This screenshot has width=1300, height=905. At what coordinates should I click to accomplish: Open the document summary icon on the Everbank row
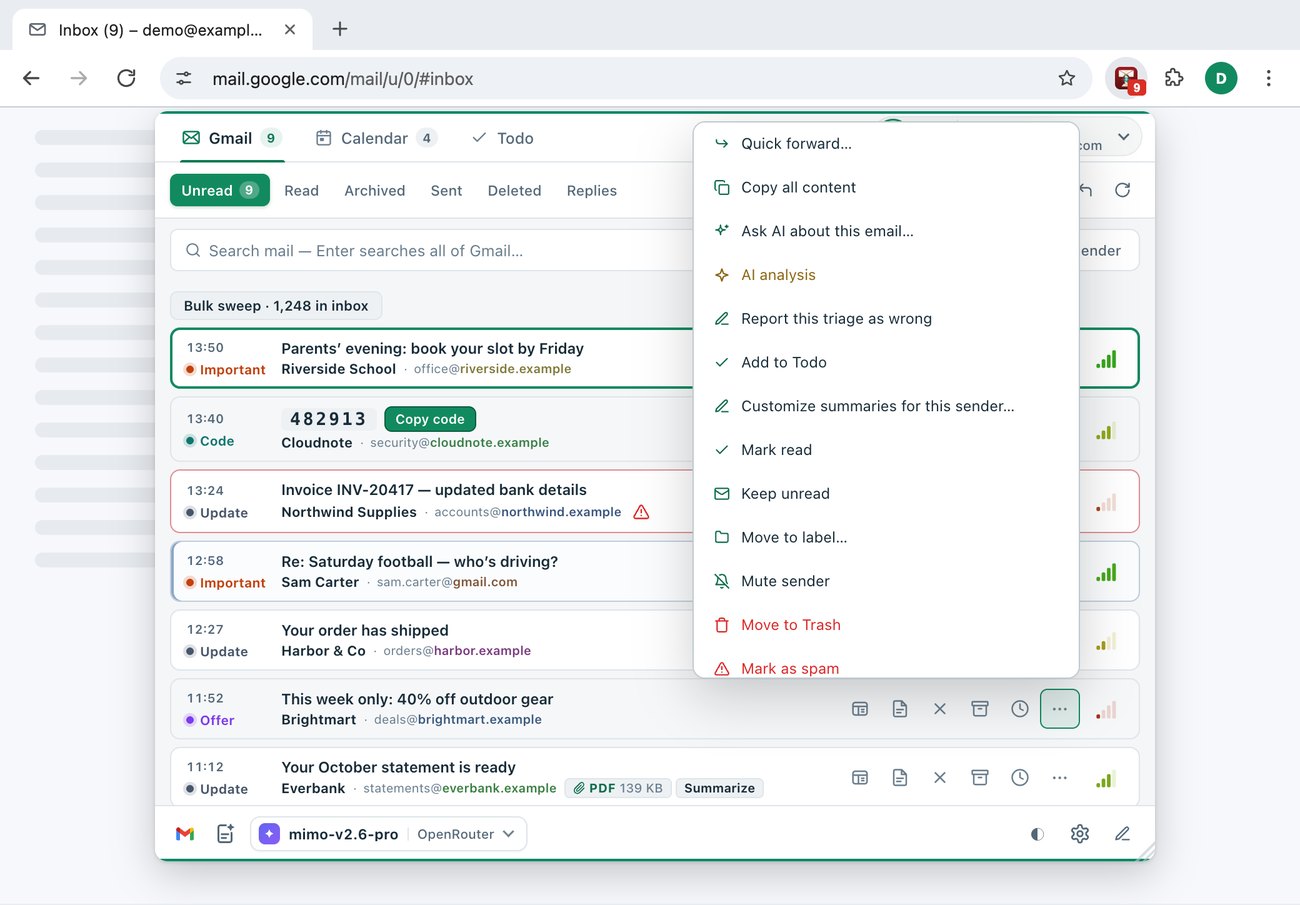900,777
